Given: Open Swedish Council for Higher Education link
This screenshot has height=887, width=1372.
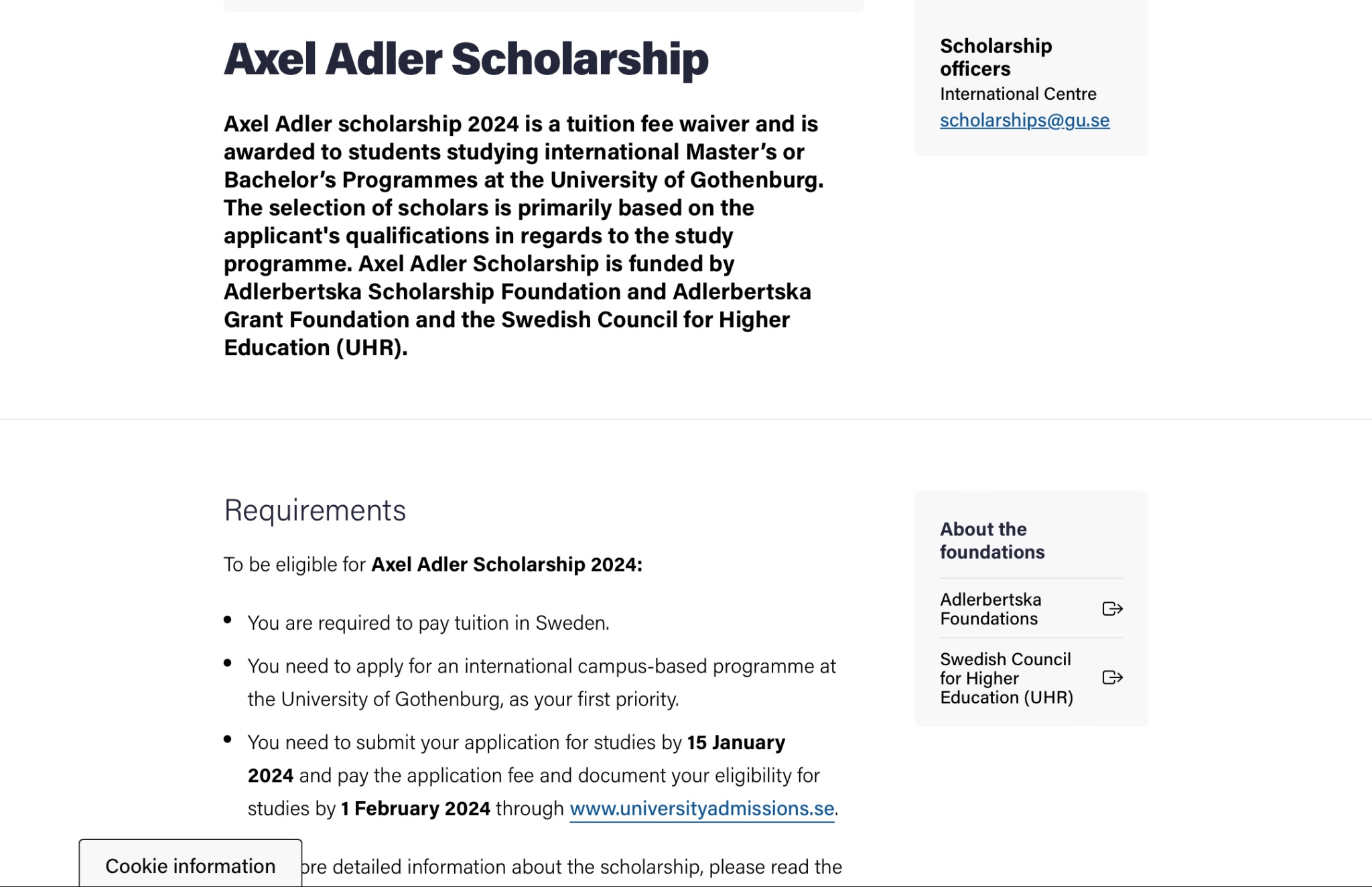Looking at the screenshot, I should pos(1006,678).
